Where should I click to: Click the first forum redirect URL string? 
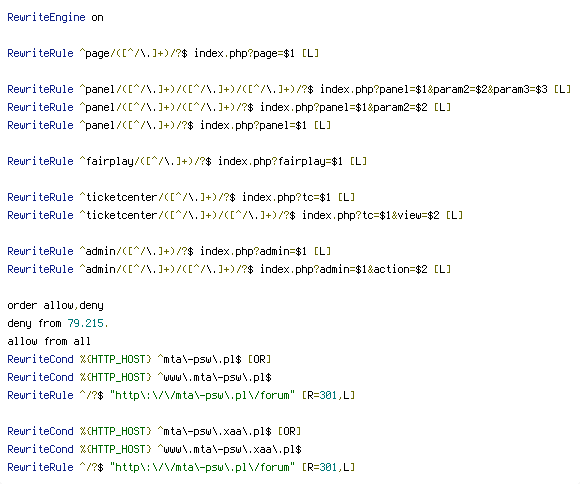(x=202, y=395)
